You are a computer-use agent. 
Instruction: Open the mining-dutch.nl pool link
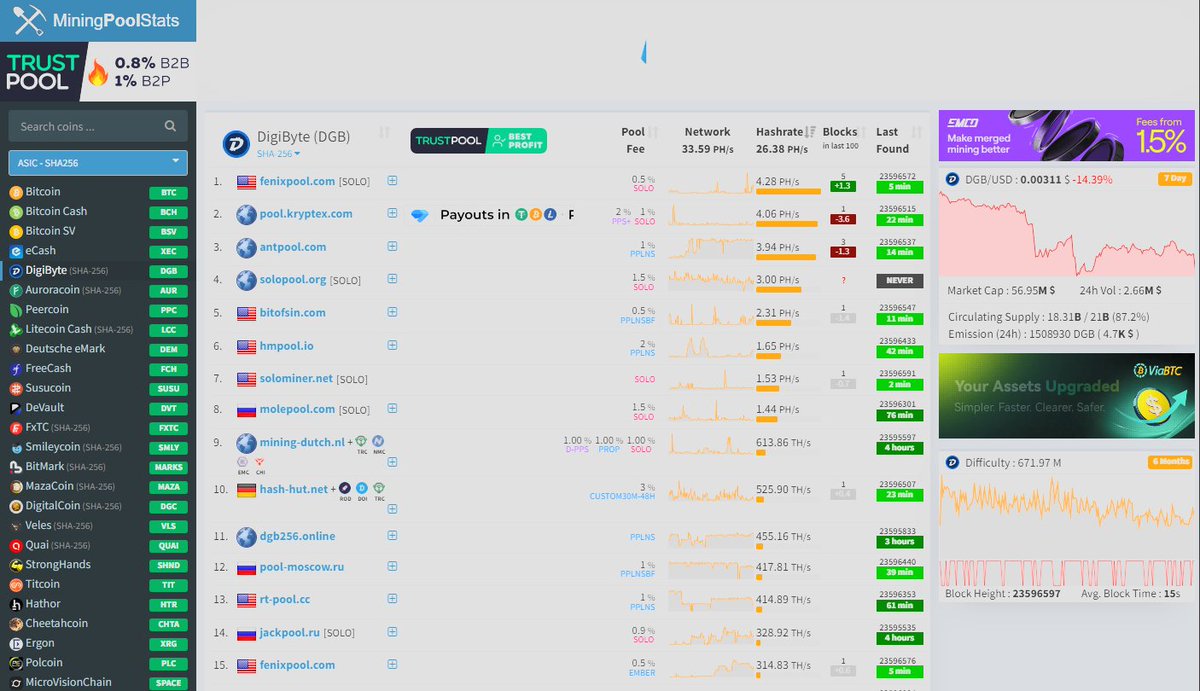point(302,442)
